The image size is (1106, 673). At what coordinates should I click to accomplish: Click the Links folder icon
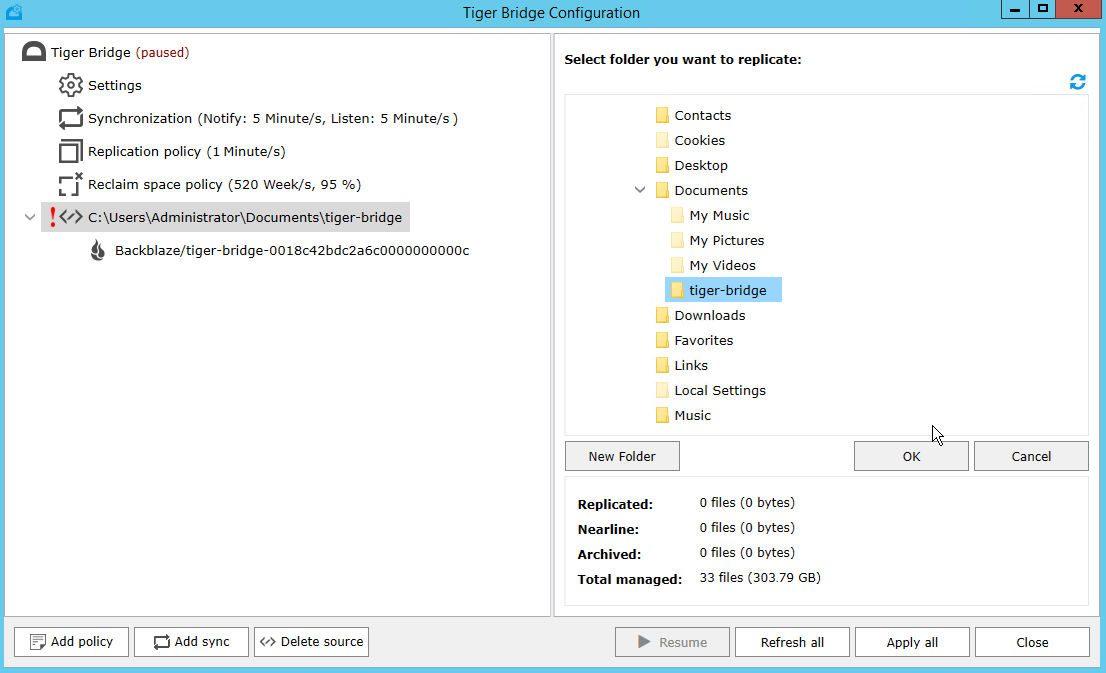pos(662,365)
